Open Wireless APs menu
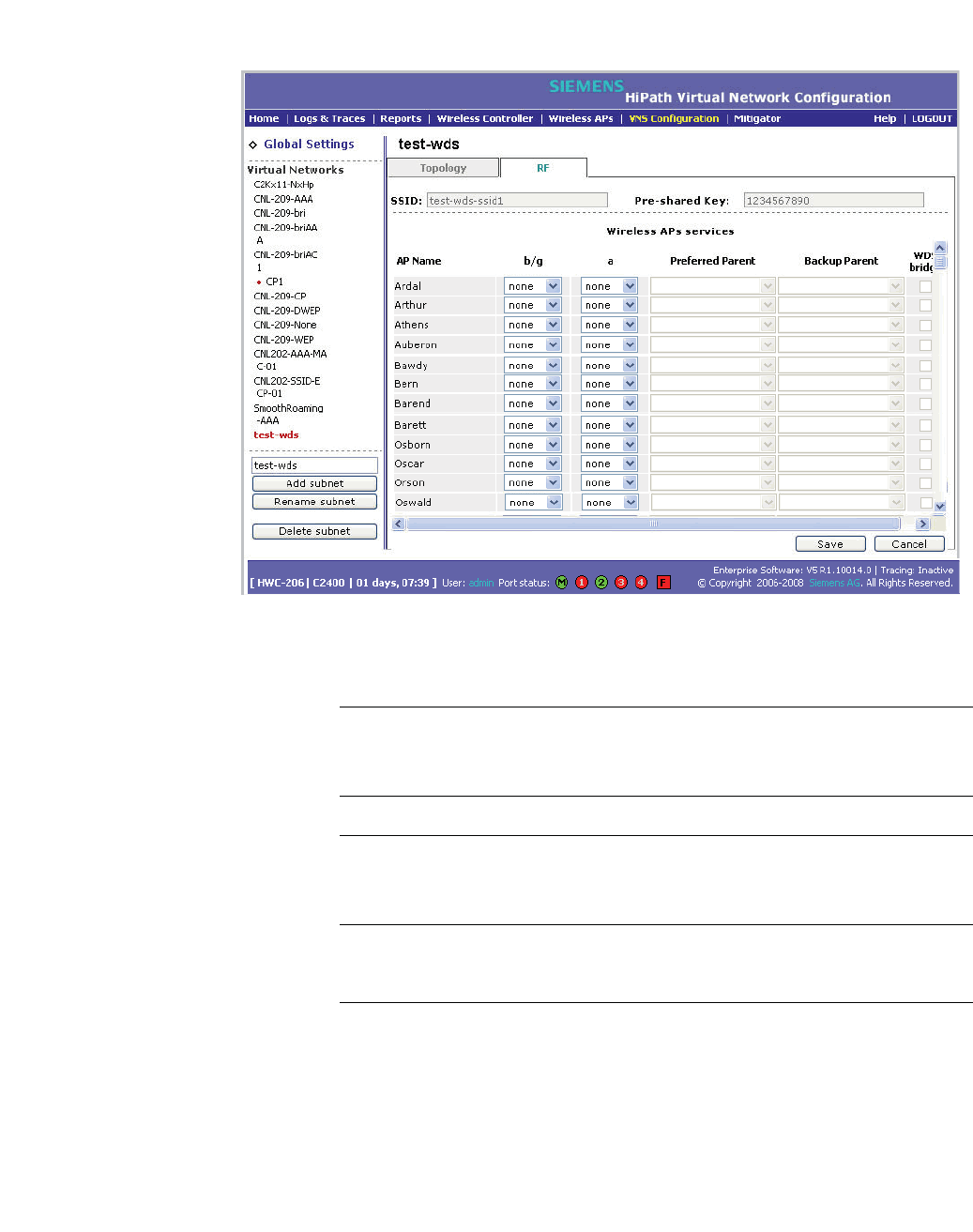This screenshot has width=973, height=1232. (x=581, y=119)
